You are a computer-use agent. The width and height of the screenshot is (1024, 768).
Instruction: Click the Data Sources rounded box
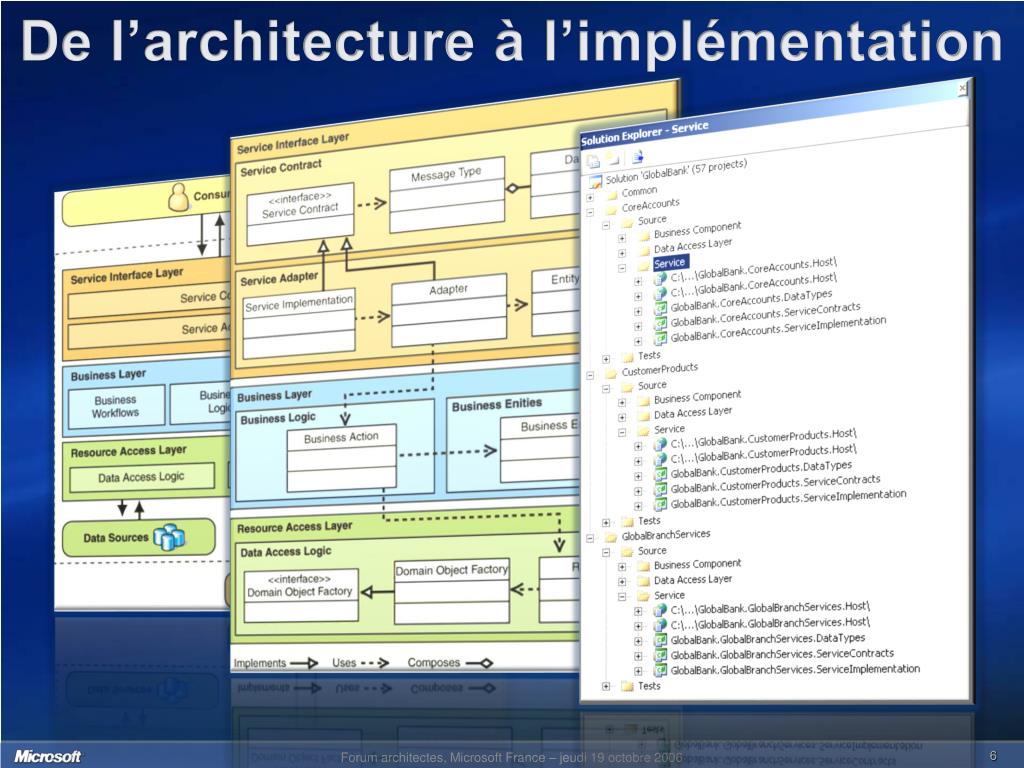[x=139, y=537]
